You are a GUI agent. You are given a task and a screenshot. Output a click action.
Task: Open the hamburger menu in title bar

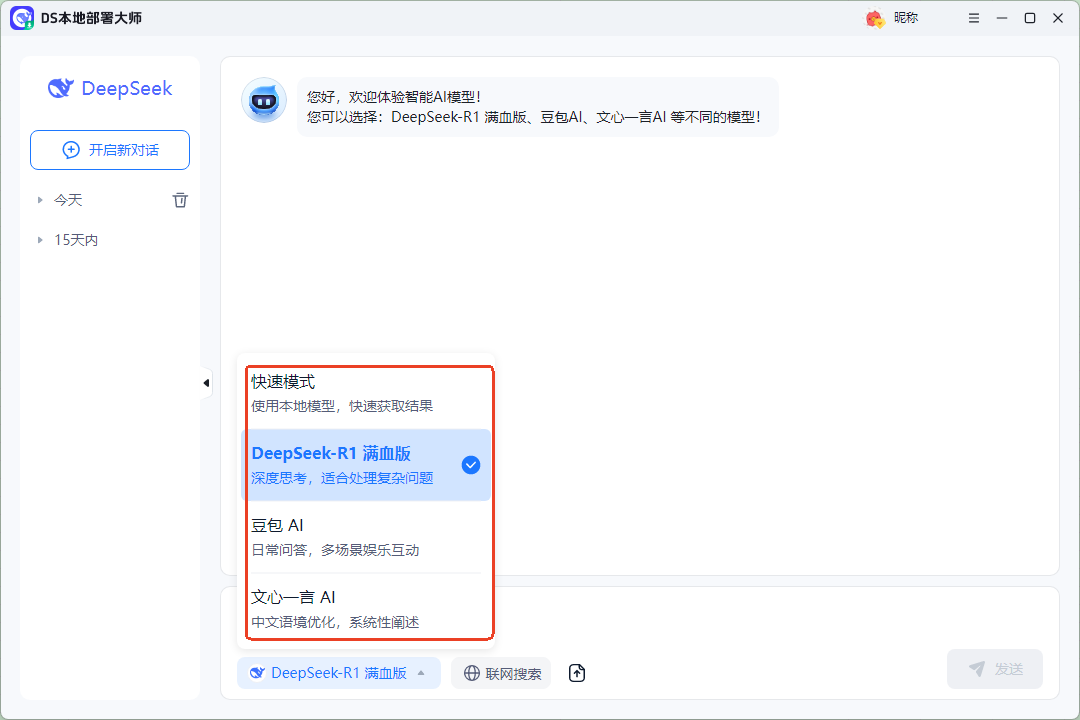(973, 18)
